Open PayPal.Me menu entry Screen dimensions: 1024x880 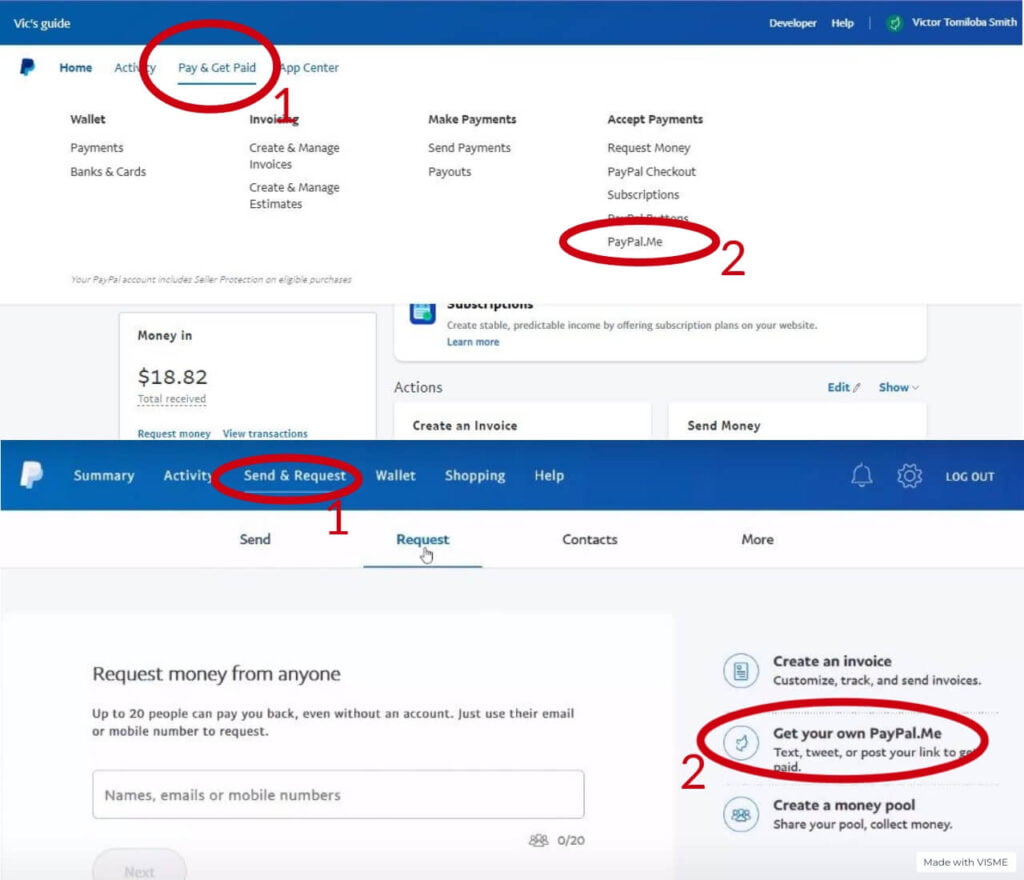pos(635,242)
